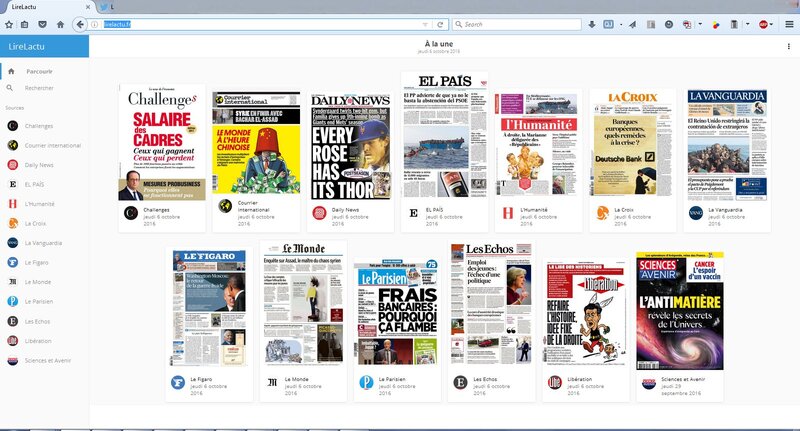This screenshot has height=431, width=800.
Task: Open the Challenges 'Salaire des cadres' cover
Action: point(162,142)
